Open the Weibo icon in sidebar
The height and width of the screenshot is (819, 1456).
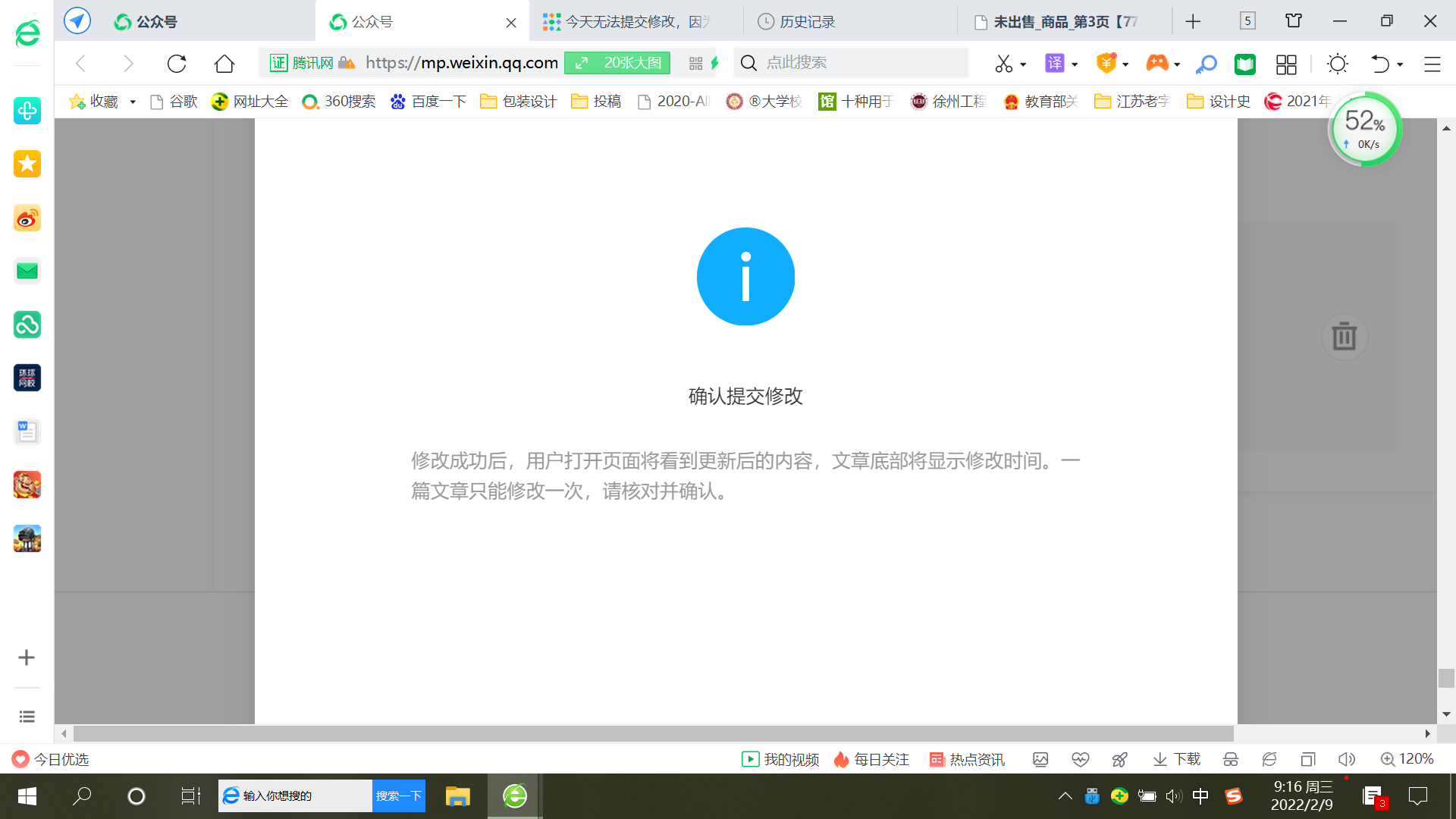[x=27, y=218]
